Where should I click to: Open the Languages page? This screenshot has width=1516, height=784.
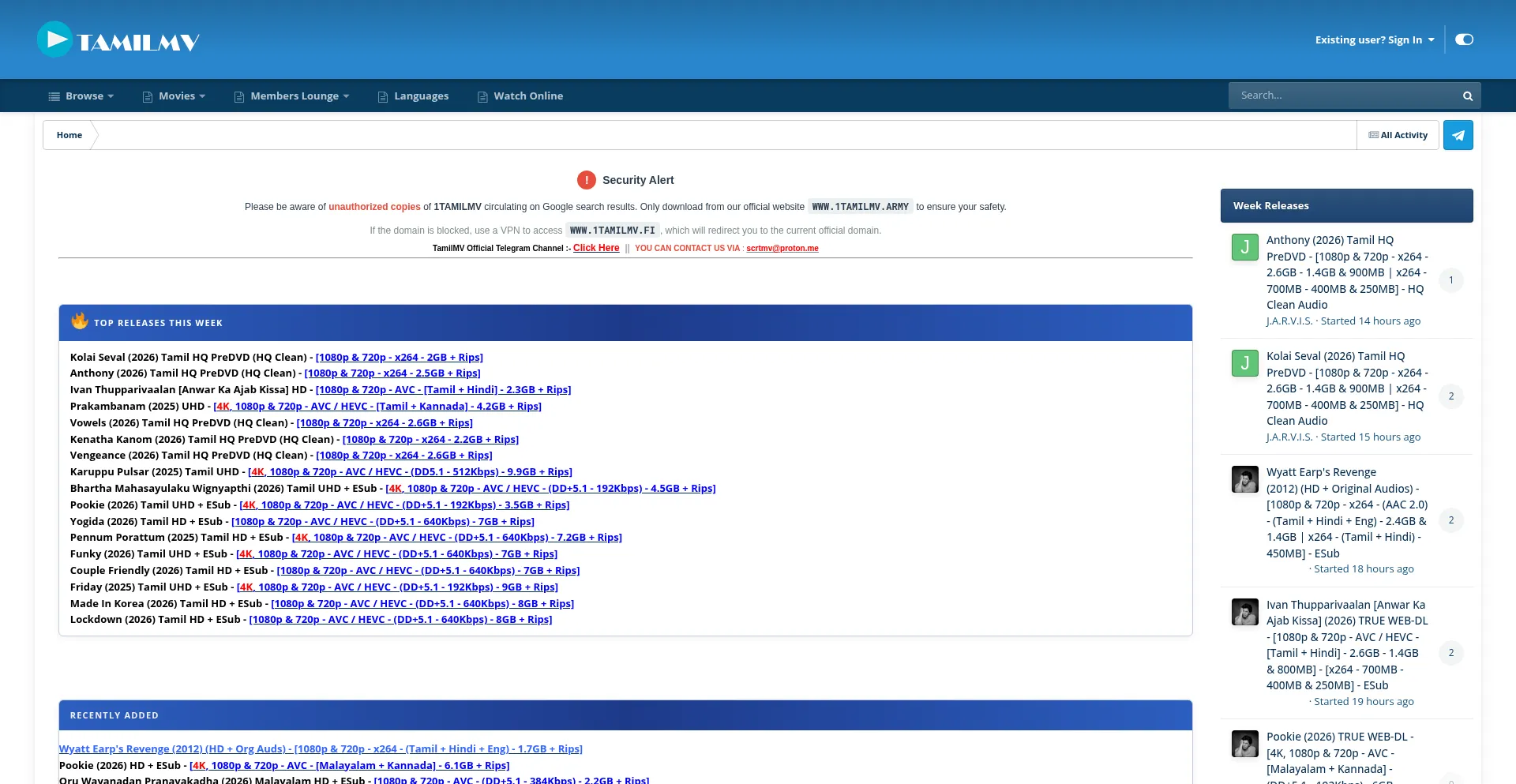coord(413,96)
